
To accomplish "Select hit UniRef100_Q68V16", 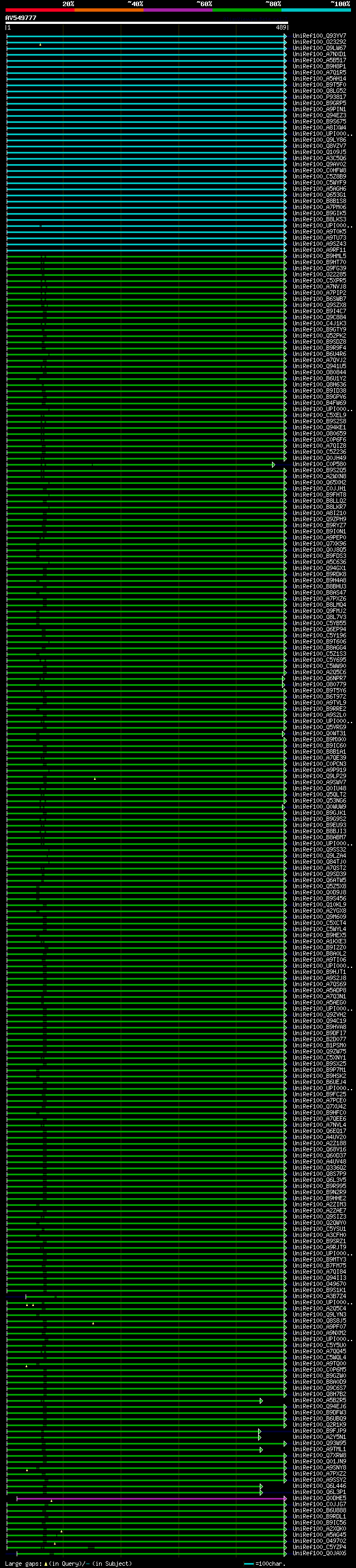I will (319, 1149).
